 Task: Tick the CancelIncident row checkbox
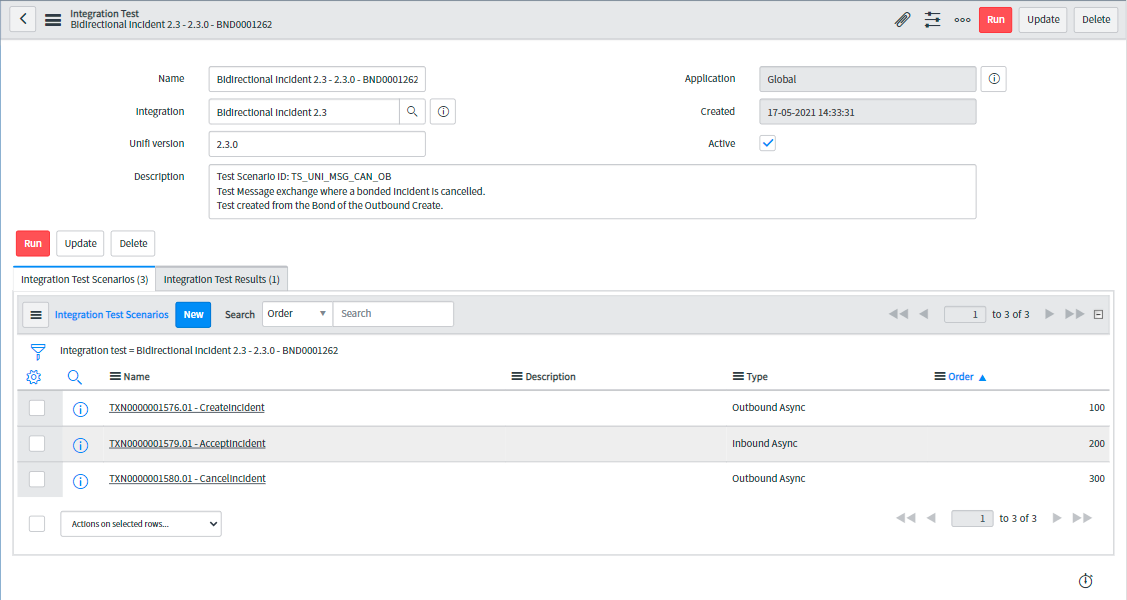pos(37,479)
